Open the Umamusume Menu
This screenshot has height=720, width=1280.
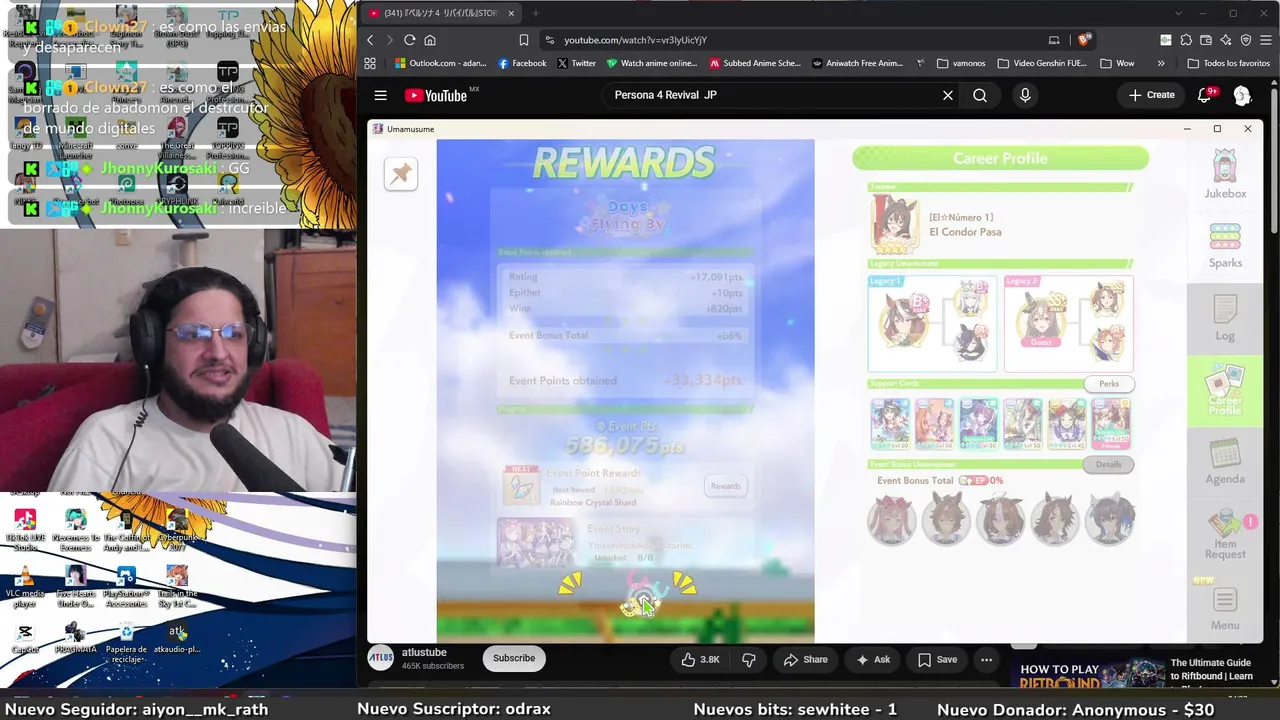tap(1225, 608)
